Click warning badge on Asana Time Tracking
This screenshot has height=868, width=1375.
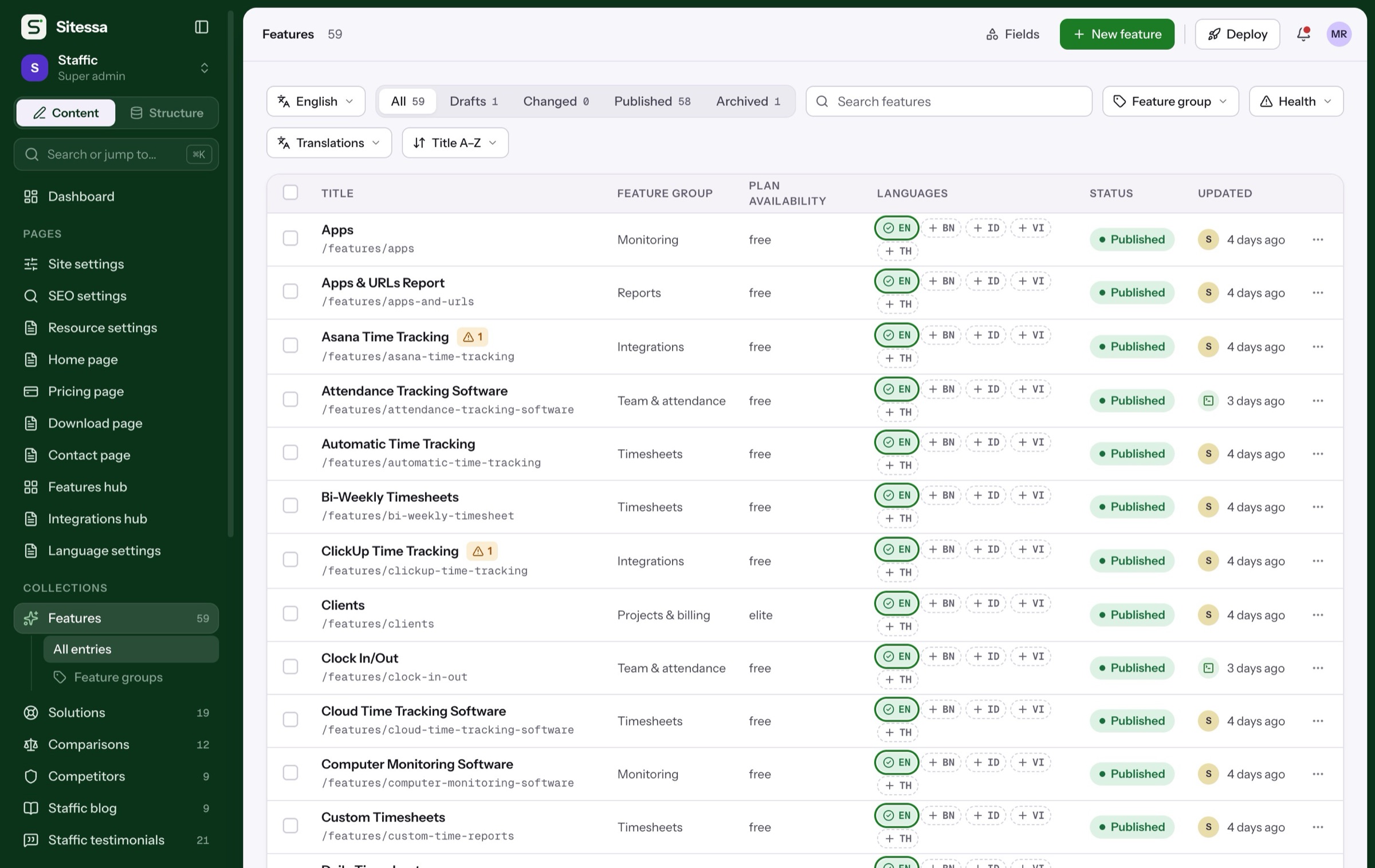[x=473, y=337]
